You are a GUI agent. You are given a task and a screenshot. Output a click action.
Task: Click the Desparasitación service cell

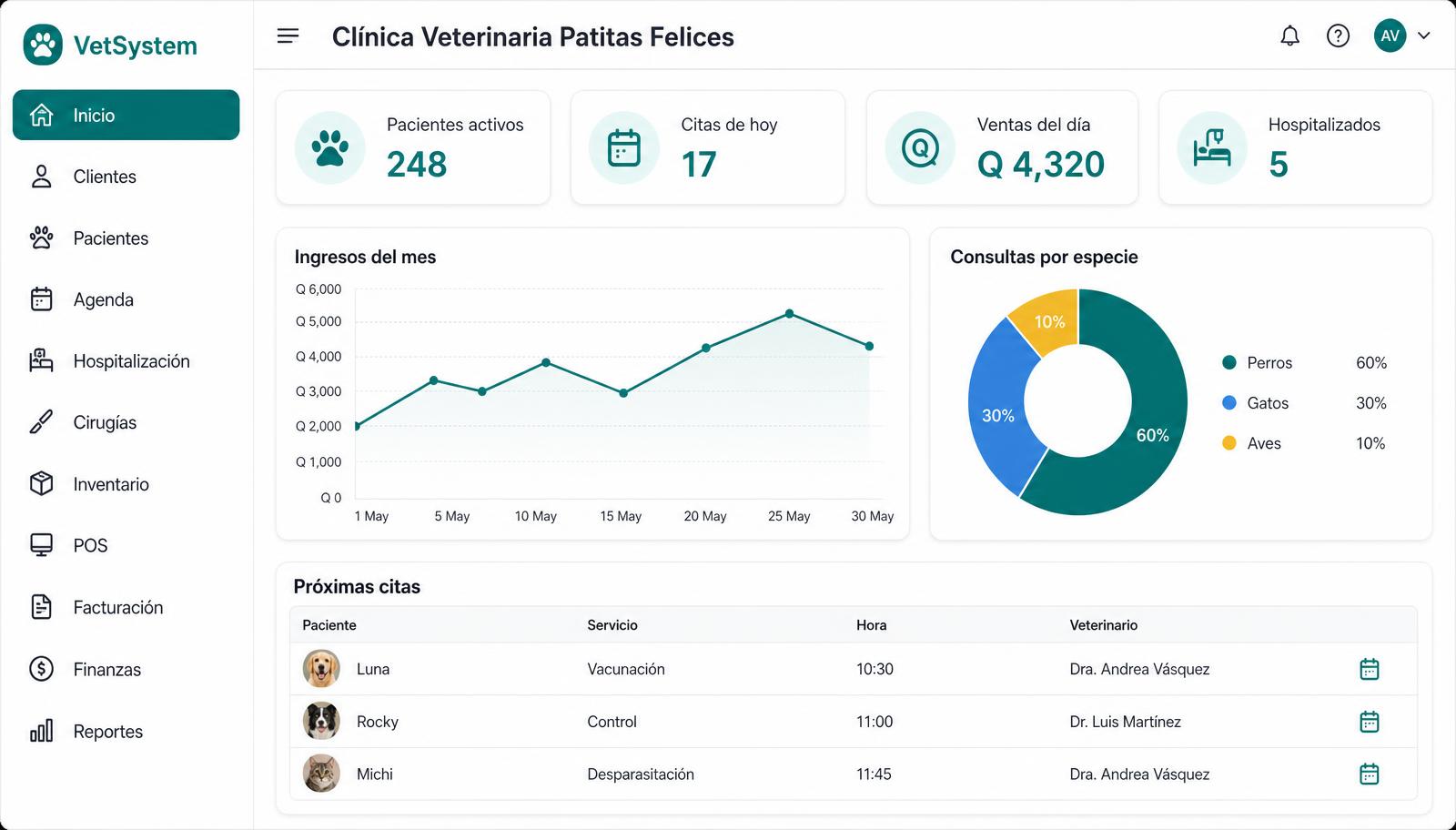pos(641,774)
